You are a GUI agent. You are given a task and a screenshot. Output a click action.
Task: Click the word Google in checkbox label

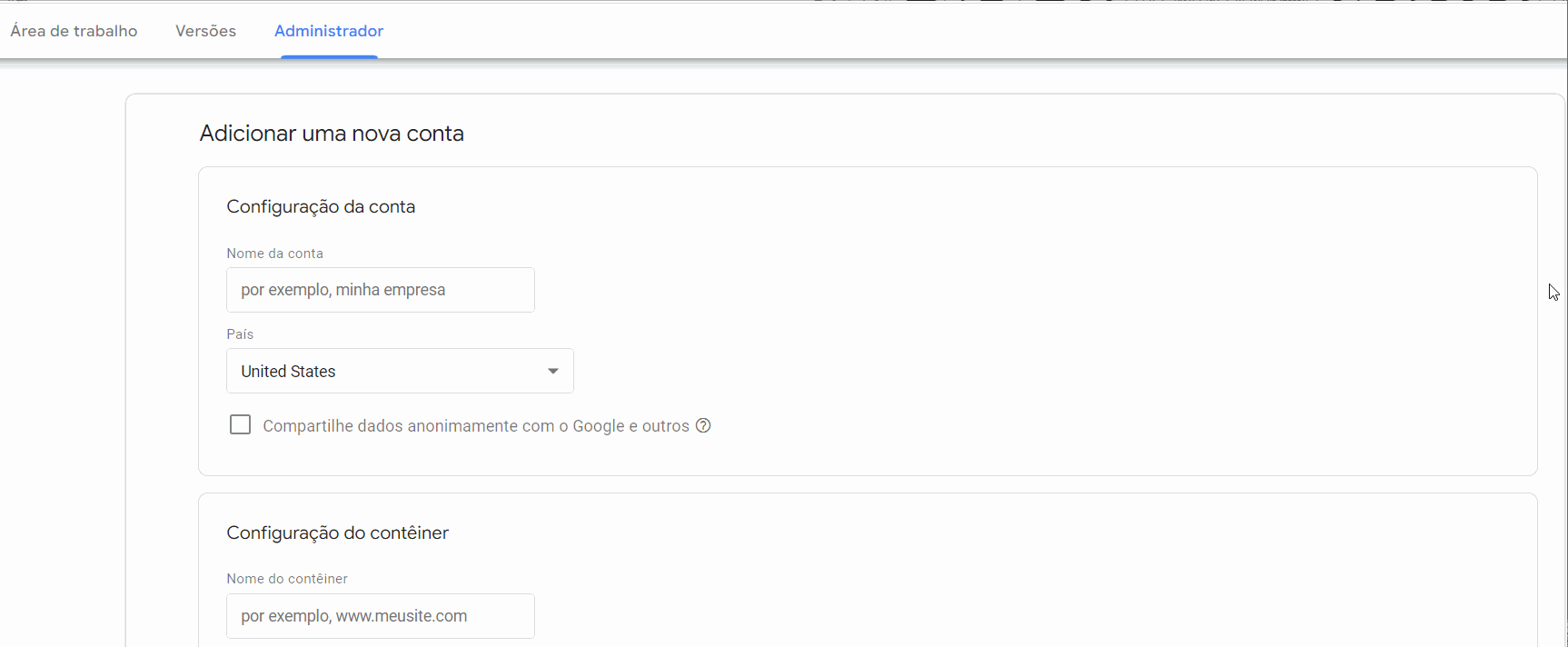pos(598,426)
